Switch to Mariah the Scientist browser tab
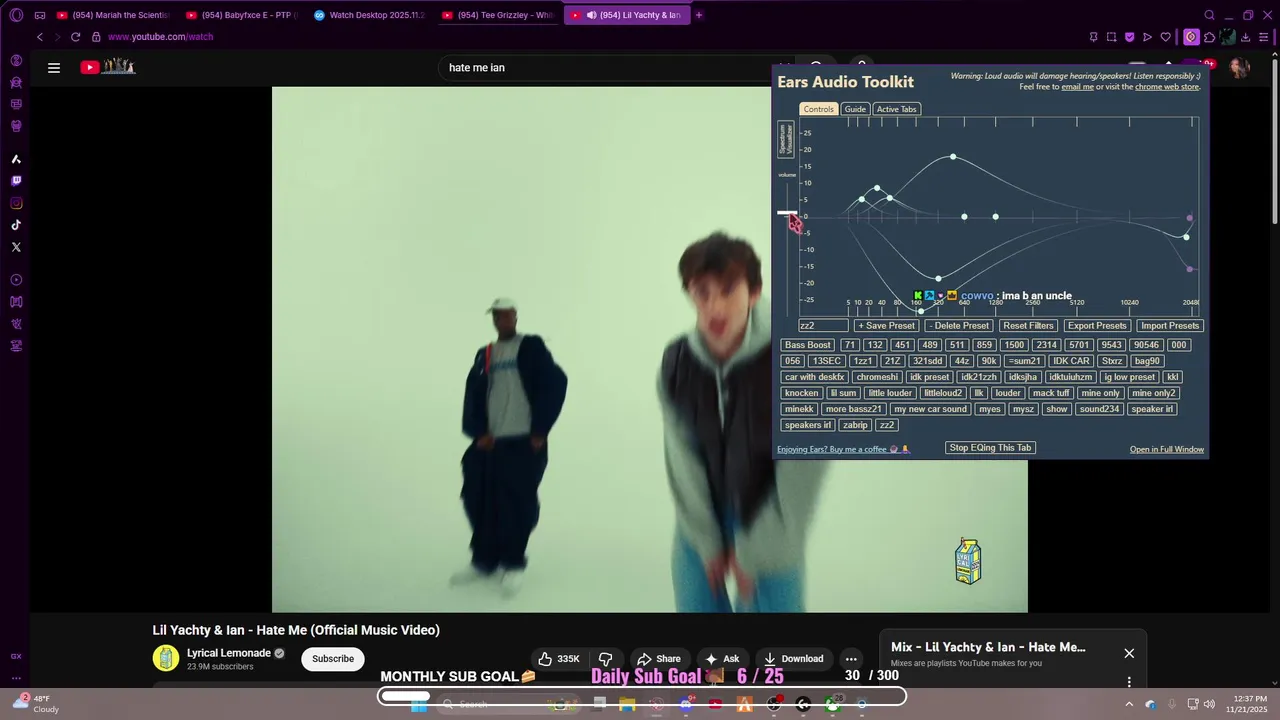The width and height of the screenshot is (1280, 720). 114,15
